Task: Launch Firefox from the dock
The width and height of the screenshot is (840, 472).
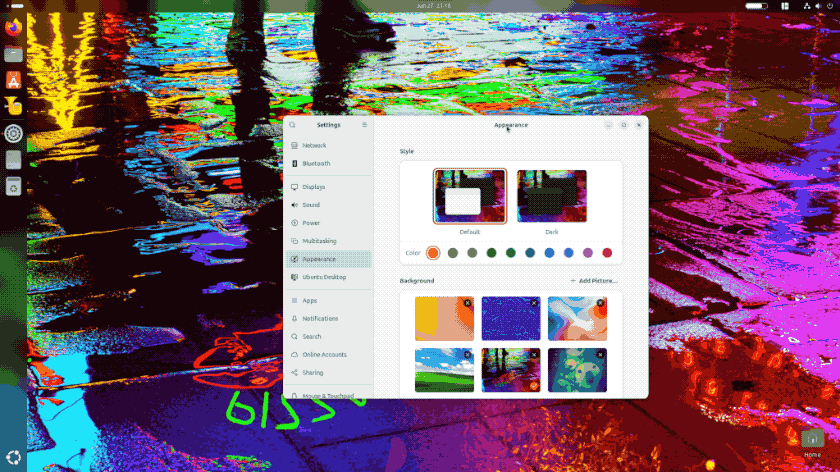Action: coord(13,27)
